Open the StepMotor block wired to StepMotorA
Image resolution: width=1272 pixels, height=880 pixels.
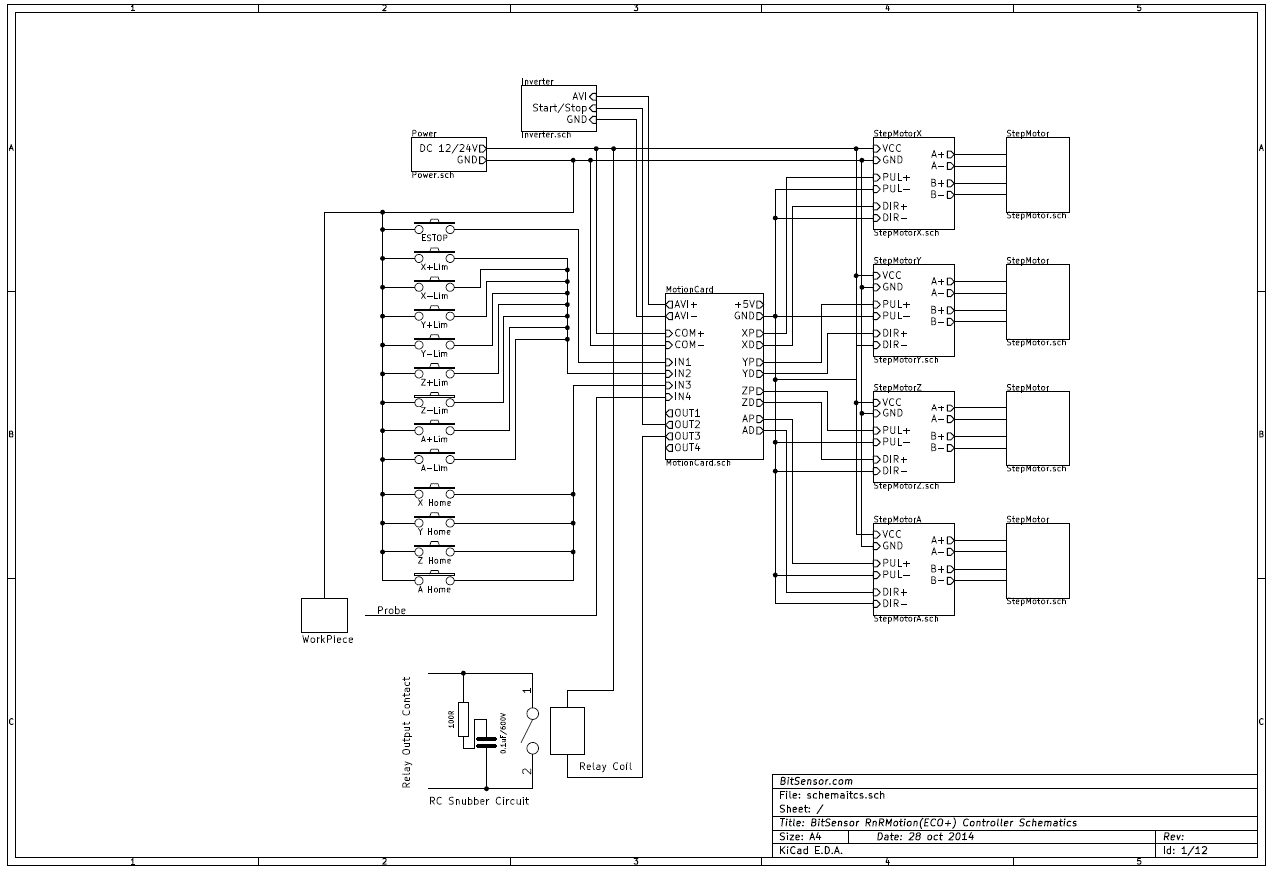(1038, 560)
